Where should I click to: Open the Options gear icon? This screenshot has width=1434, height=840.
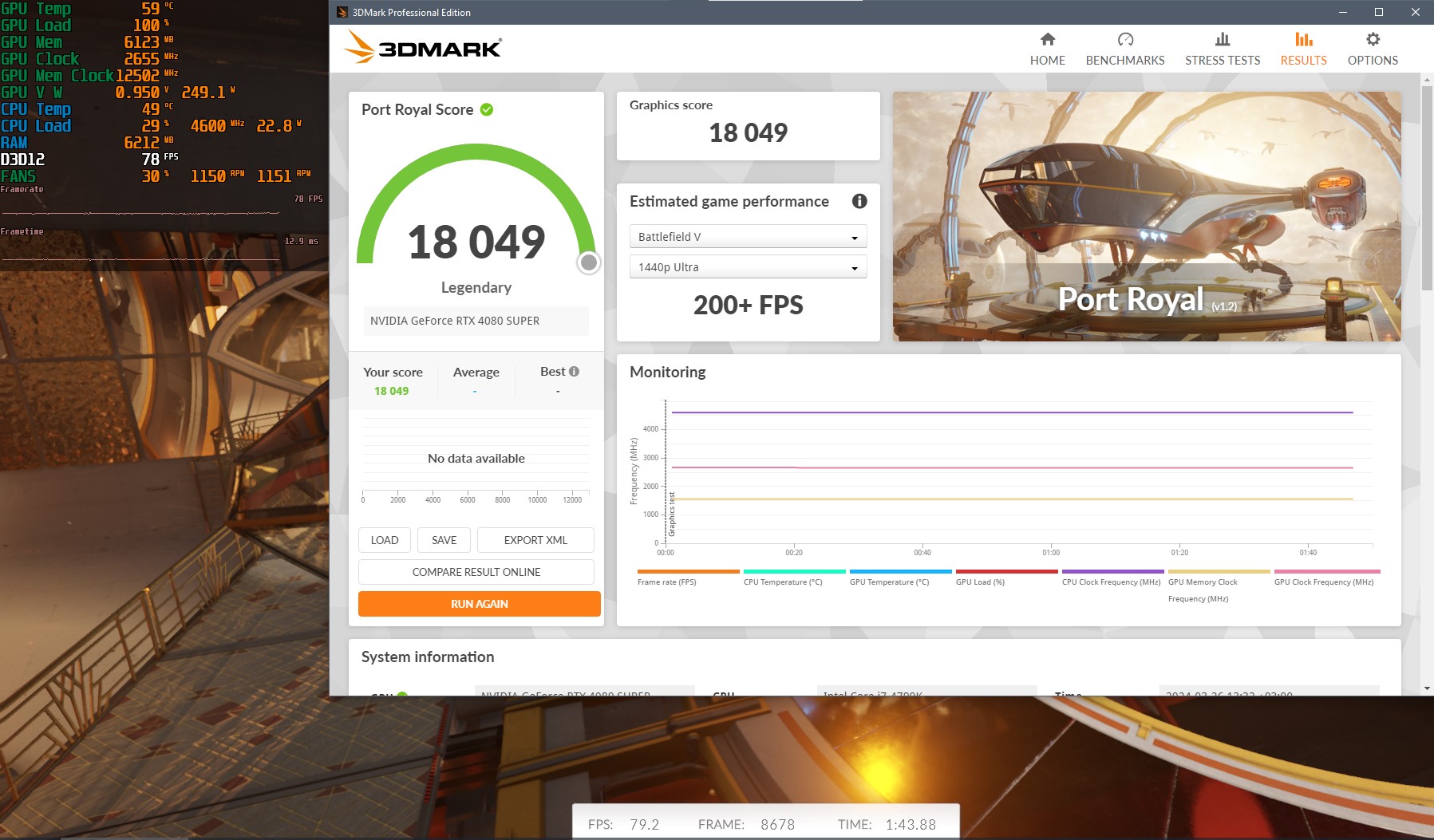coord(1373,39)
